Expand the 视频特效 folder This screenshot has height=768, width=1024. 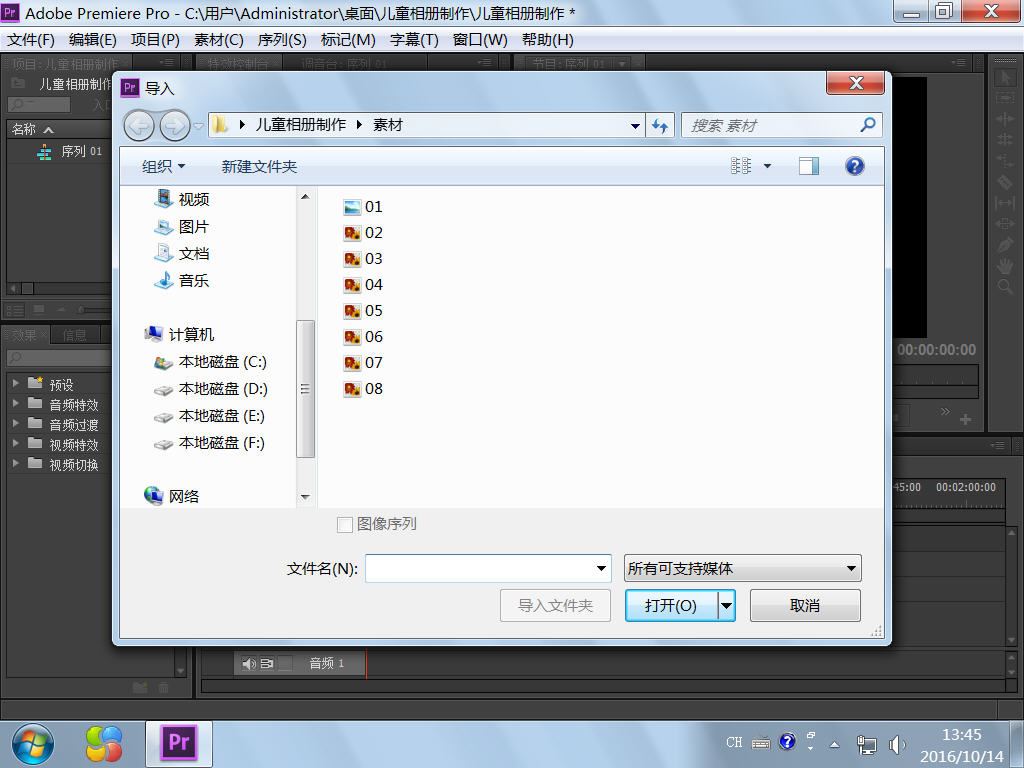click(x=16, y=443)
